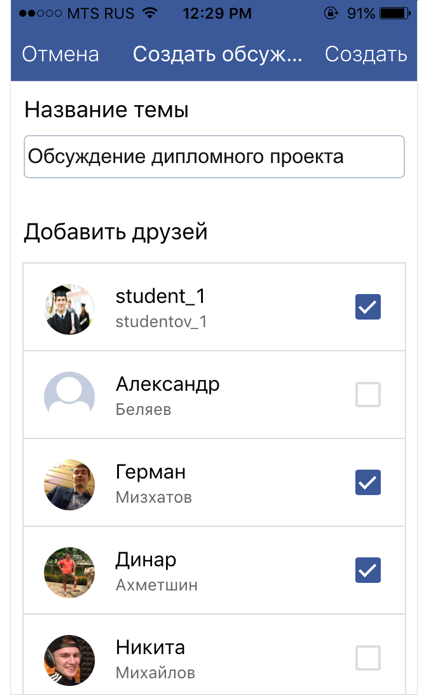Tap the Wi-Fi status icon
Screen dimensions: 428x695
(151, 13)
